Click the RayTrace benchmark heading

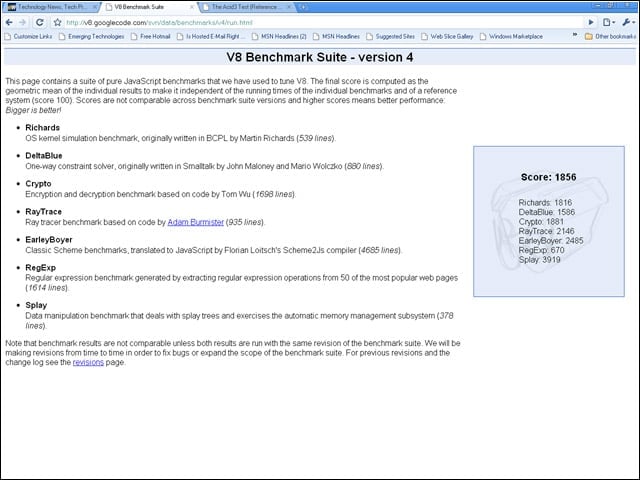point(43,211)
